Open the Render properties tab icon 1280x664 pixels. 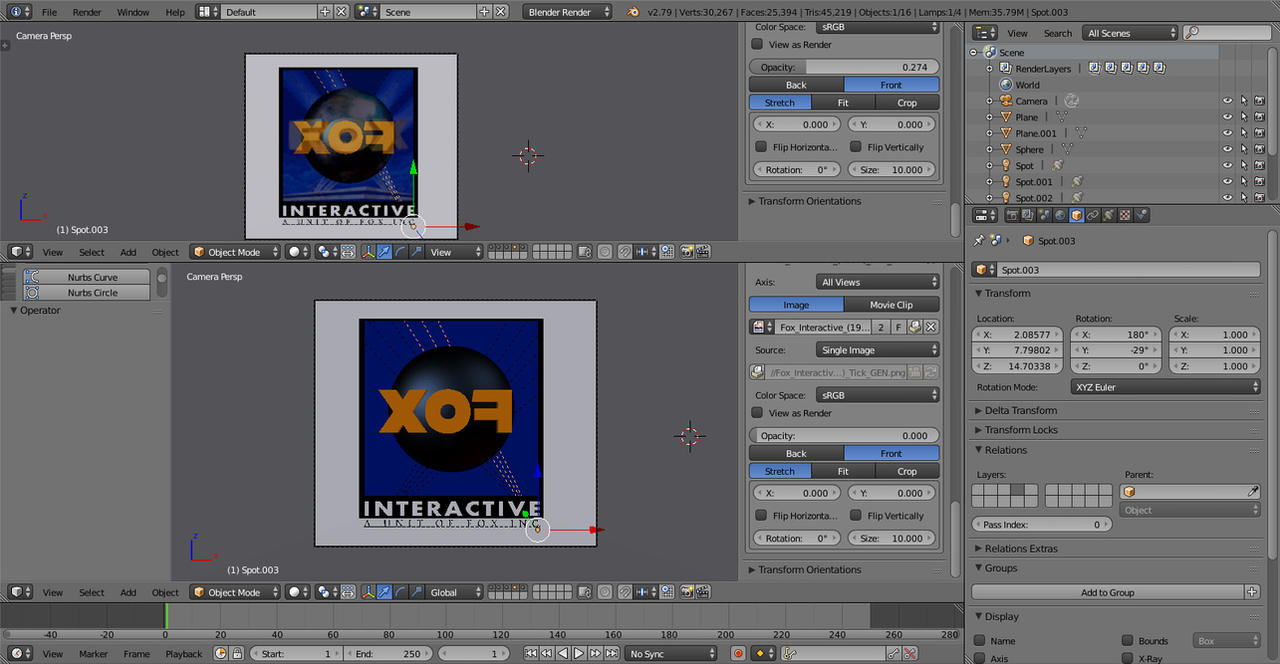point(1012,215)
